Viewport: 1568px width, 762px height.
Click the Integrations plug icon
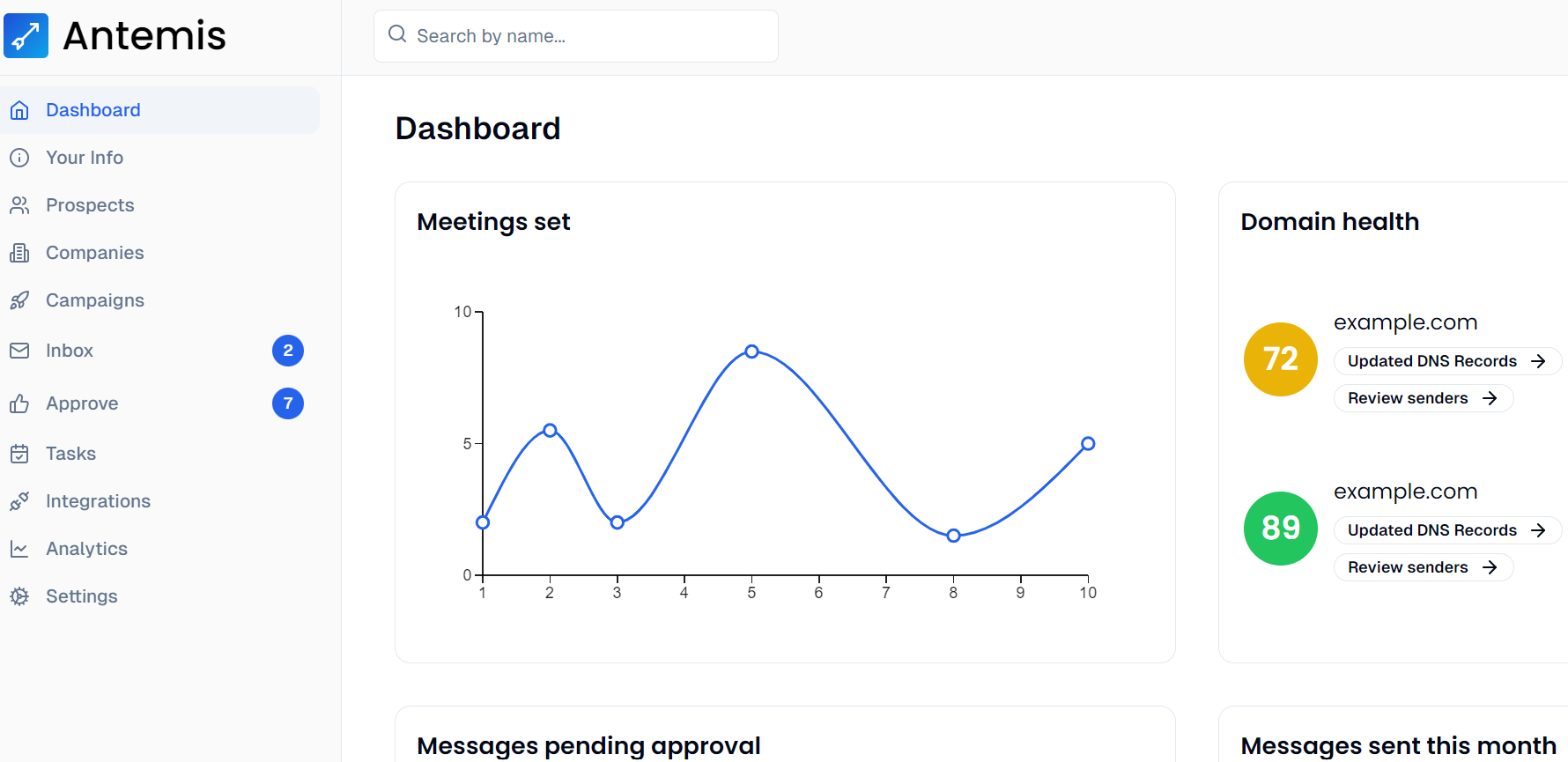[x=19, y=501]
